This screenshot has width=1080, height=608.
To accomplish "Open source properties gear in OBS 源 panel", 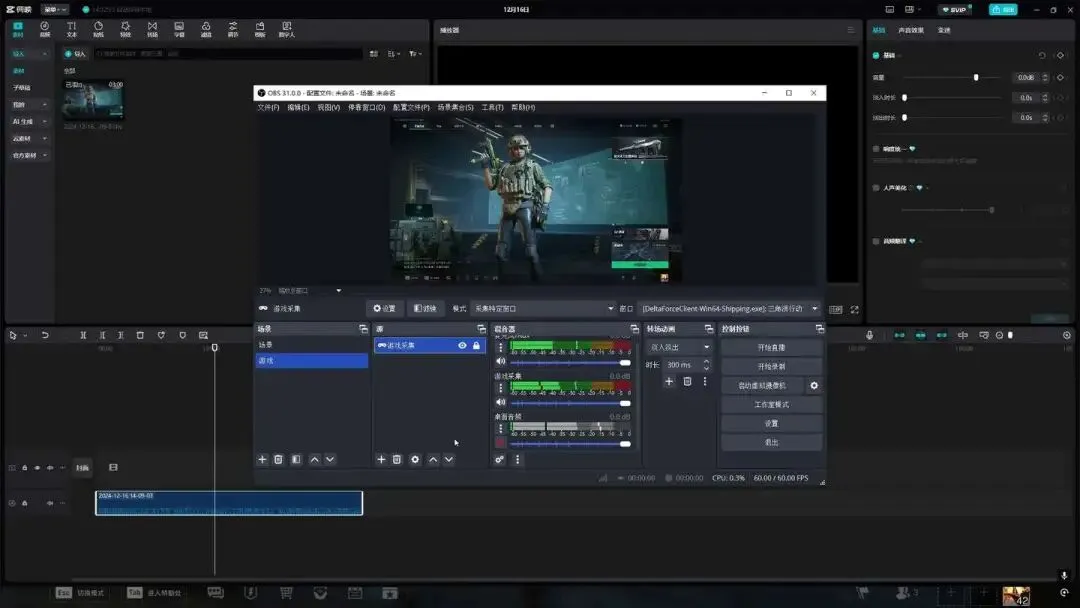I will click(415, 459).
